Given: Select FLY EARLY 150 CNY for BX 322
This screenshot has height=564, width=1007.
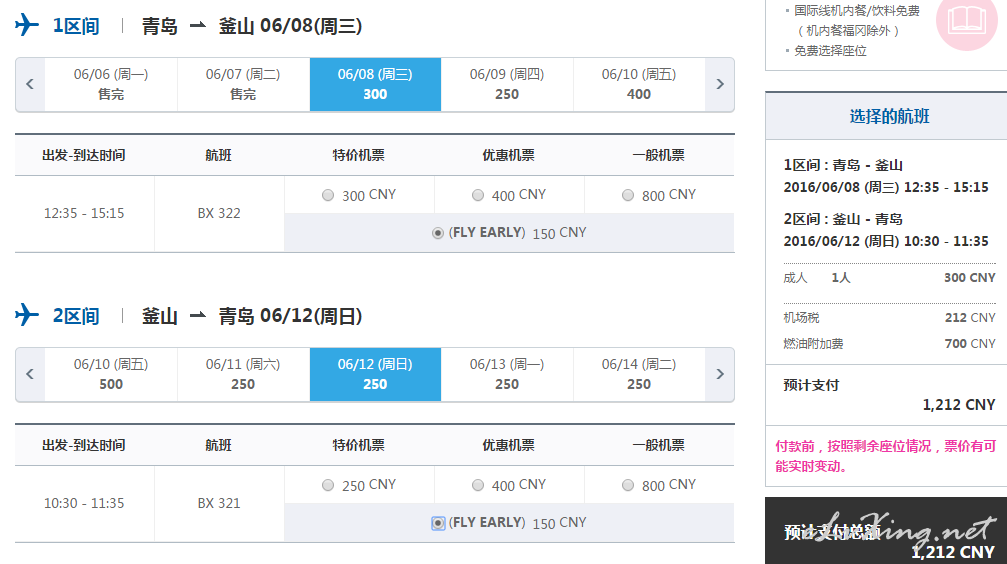Looking at the screenshot, I should [438, 233].
